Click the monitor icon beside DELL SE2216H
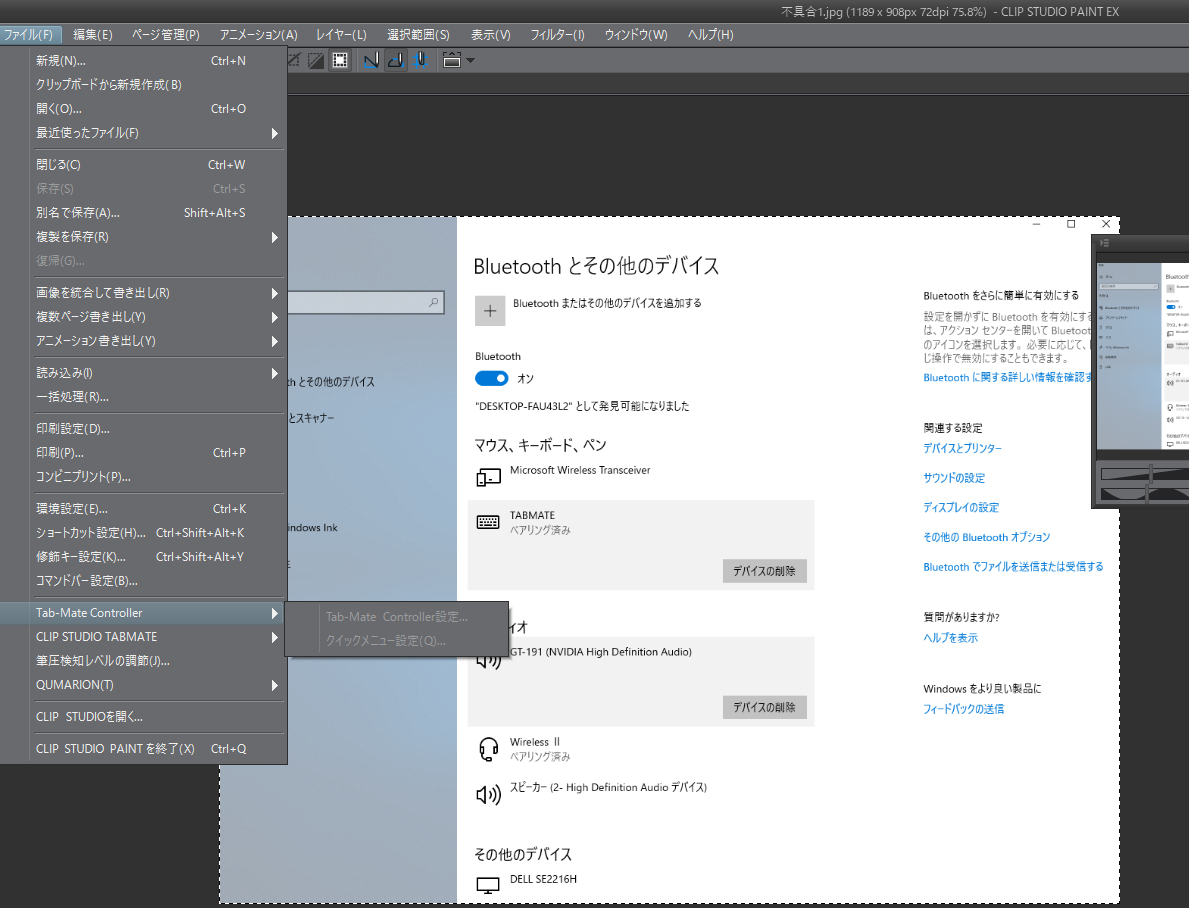1189x908 pixels. pyautogui.click(x=488, y=885)
